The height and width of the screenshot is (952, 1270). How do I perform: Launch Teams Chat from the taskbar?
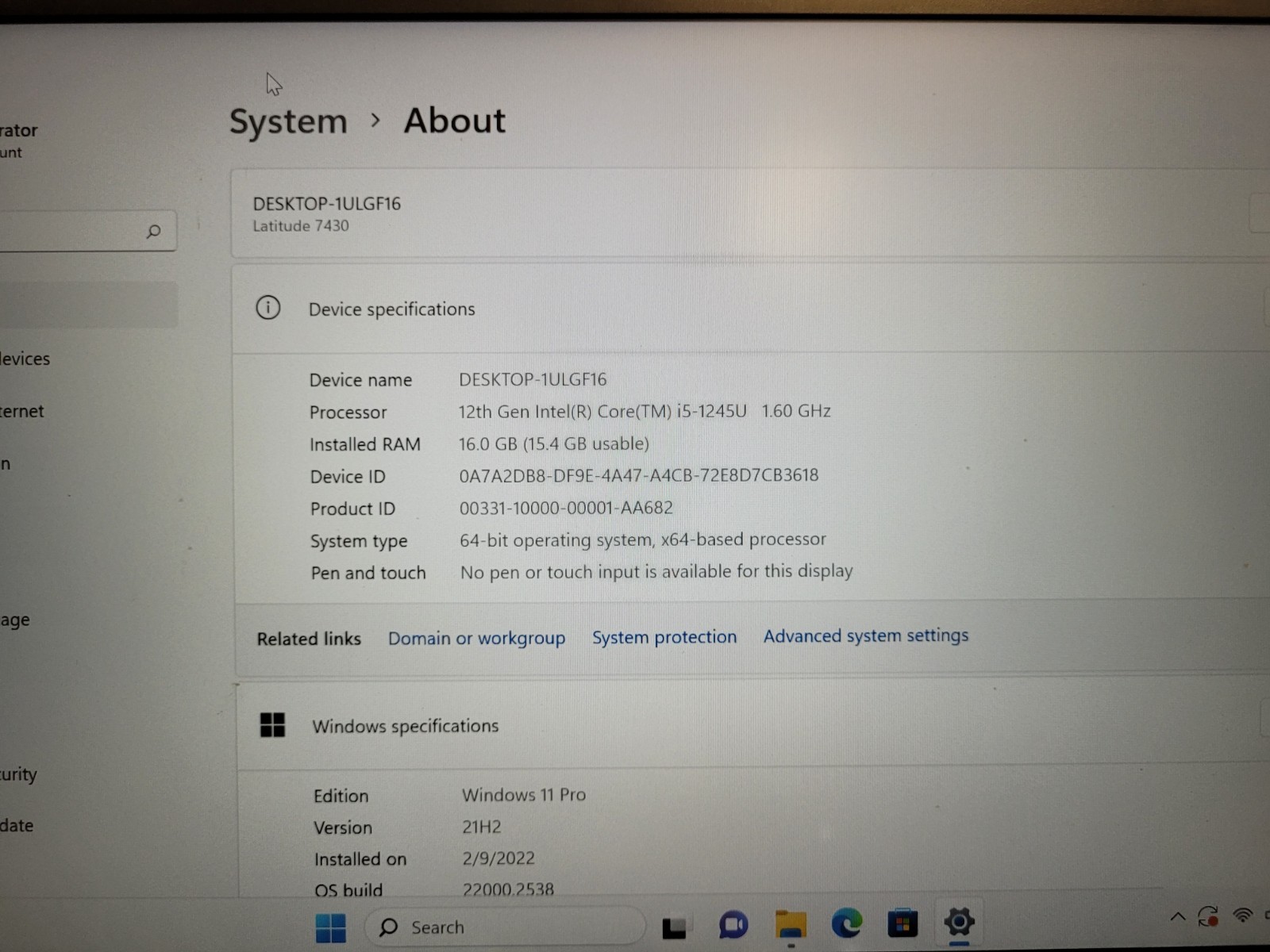tap(733, 924)
